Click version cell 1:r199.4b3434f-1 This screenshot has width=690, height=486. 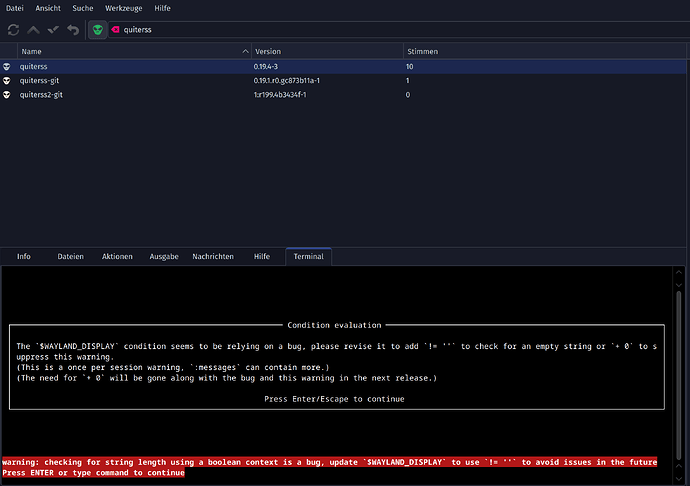pos(280,95)
